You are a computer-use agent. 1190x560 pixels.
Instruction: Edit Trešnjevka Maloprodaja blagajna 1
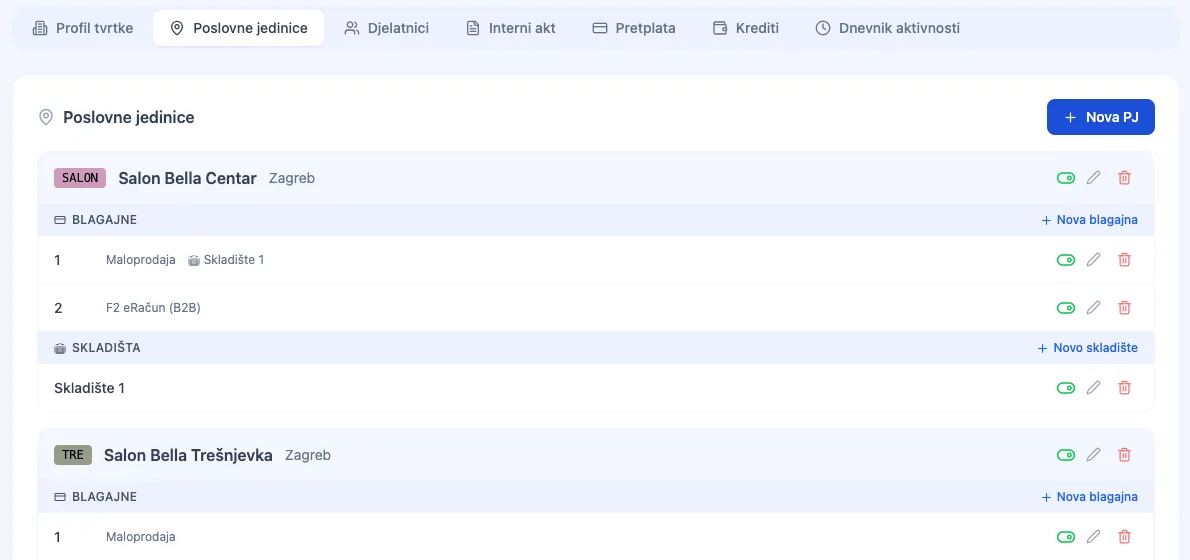coord(1093,536)
